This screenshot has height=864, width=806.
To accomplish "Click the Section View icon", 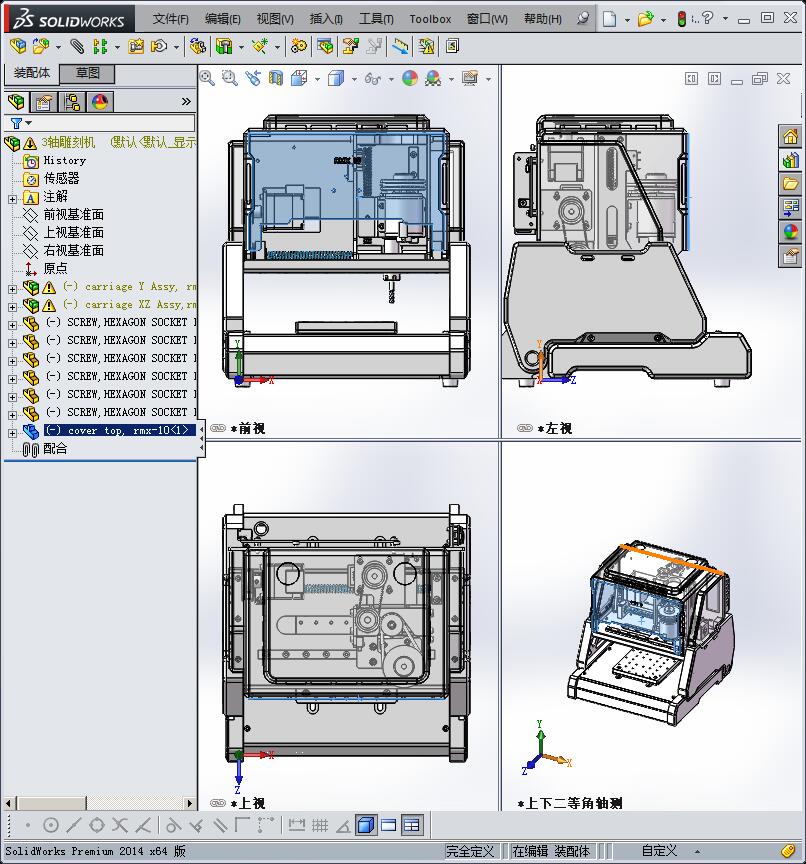I will (x=276, y=78).
